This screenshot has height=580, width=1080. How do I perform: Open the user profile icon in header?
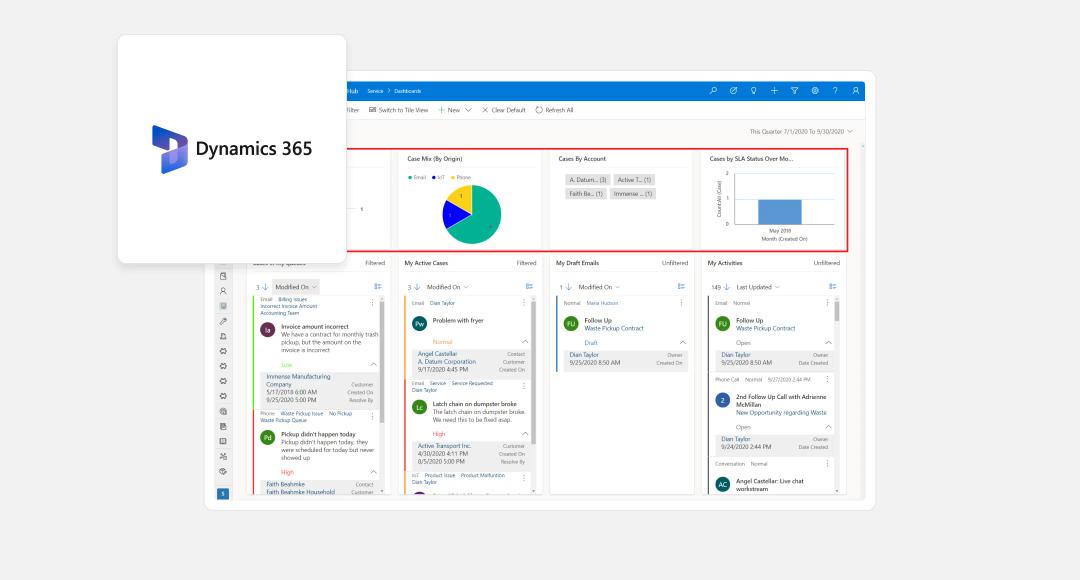855,90
